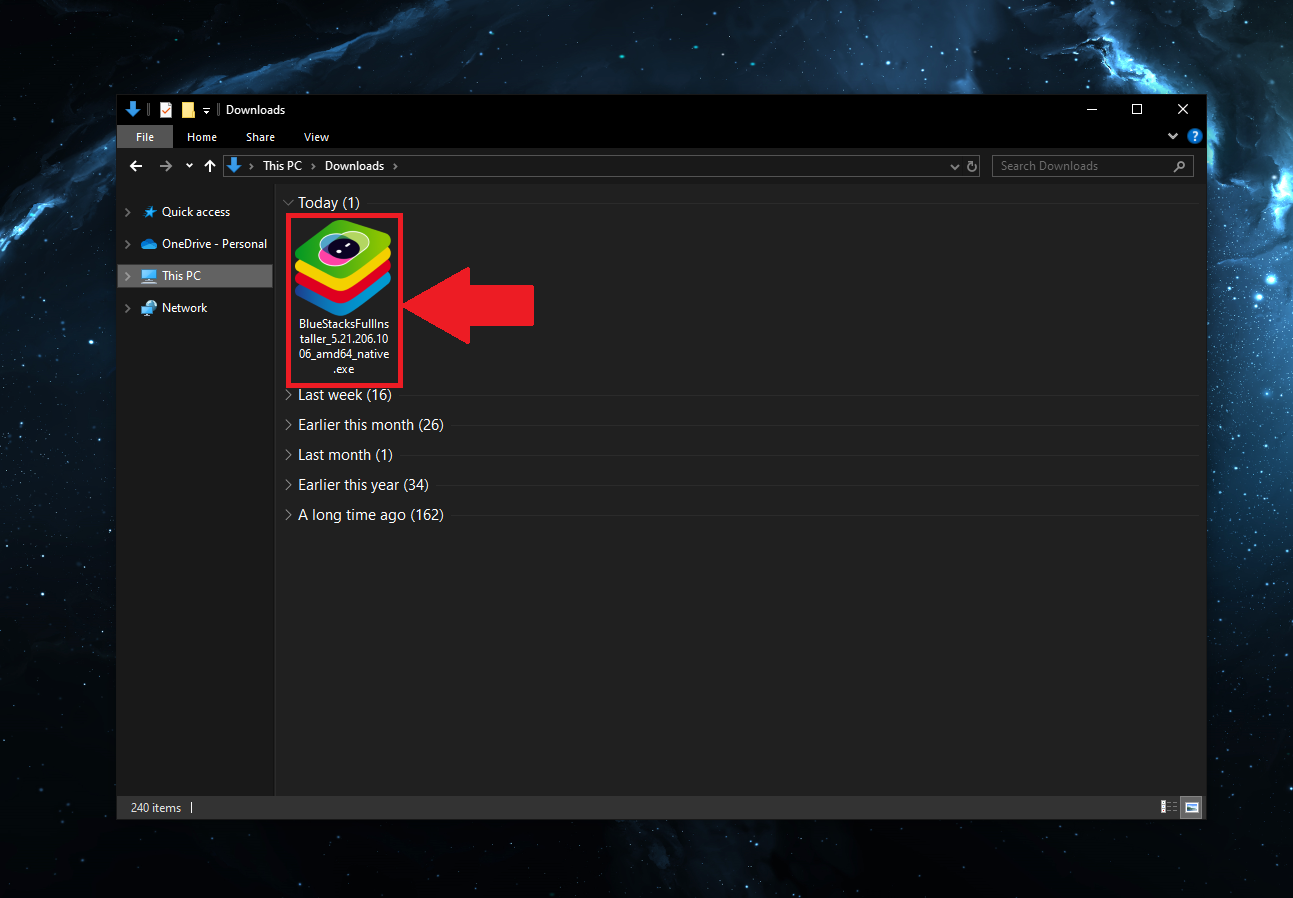Open the Network item in the sidebar
Image resolution: width=1293 pixels, height=898 pixels.
tap(184, 307)
